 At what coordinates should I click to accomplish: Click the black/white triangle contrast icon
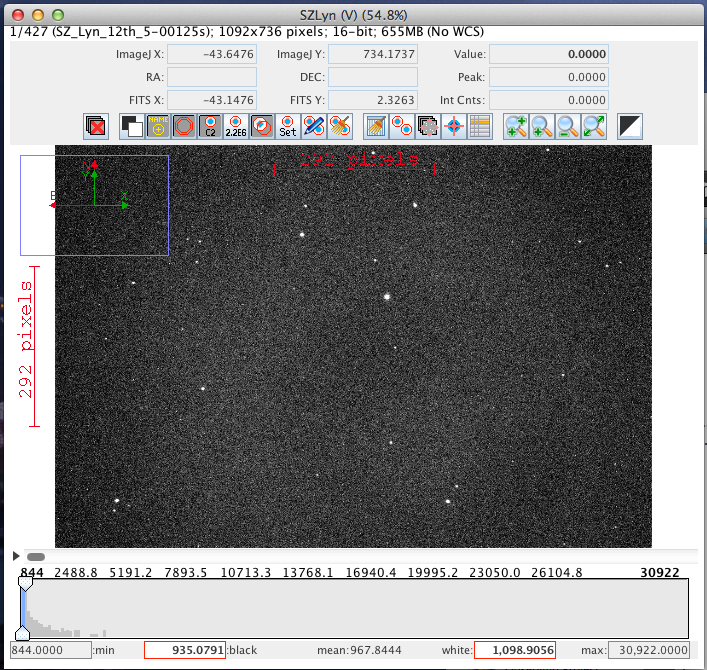(630, 126)
